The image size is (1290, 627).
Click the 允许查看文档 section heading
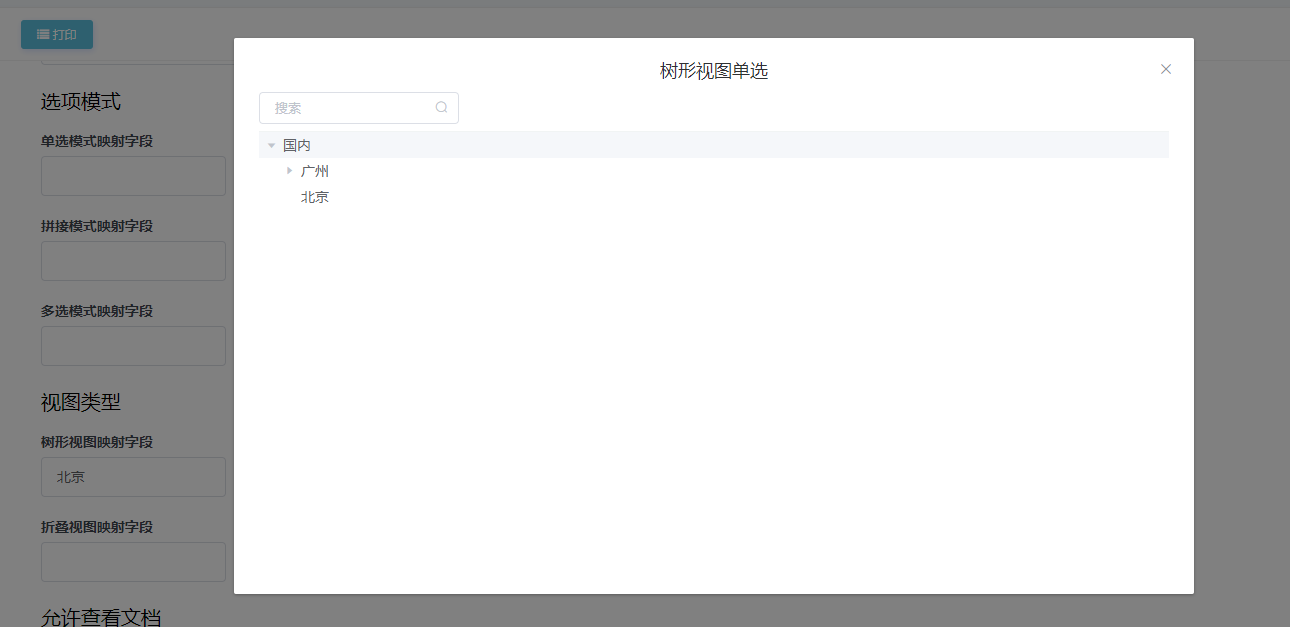click(x=101, y=617)
